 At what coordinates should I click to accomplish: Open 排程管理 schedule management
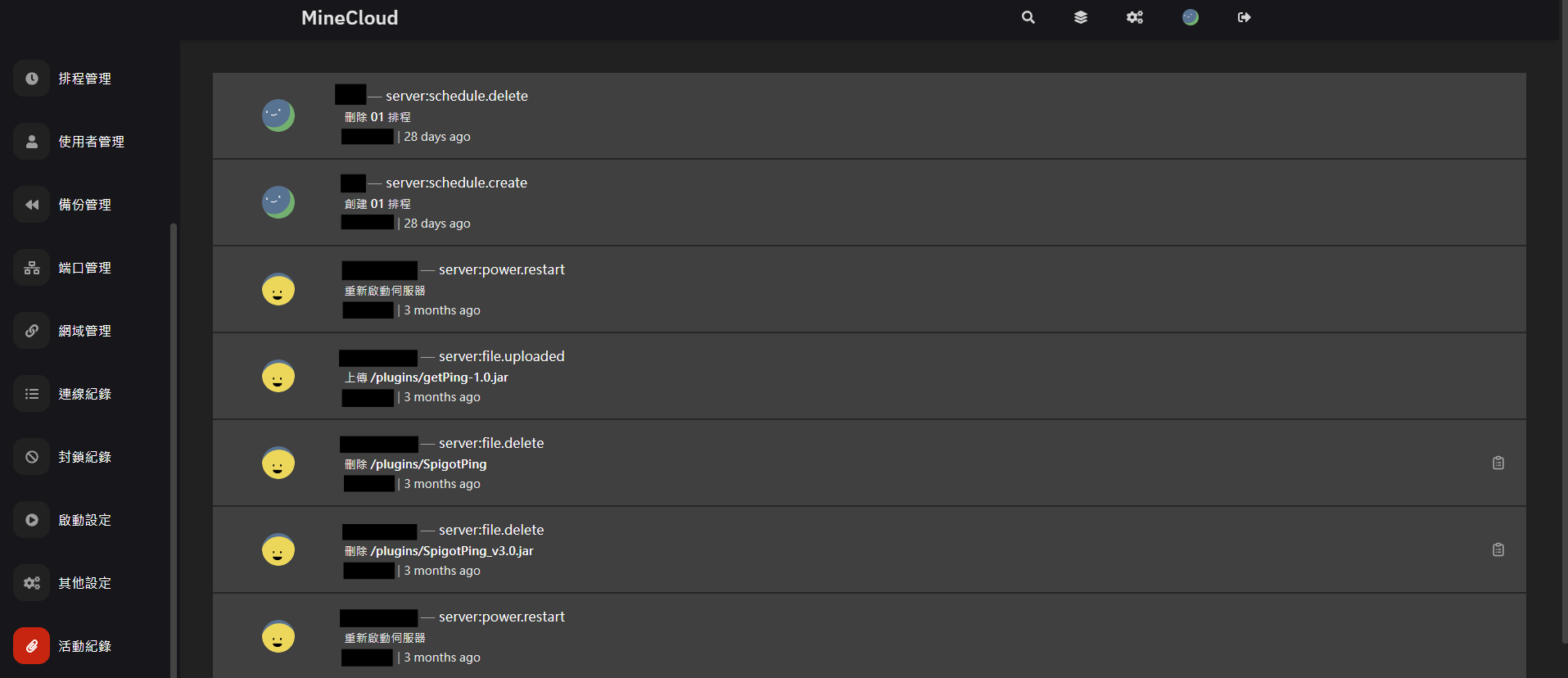coord(84,79)
